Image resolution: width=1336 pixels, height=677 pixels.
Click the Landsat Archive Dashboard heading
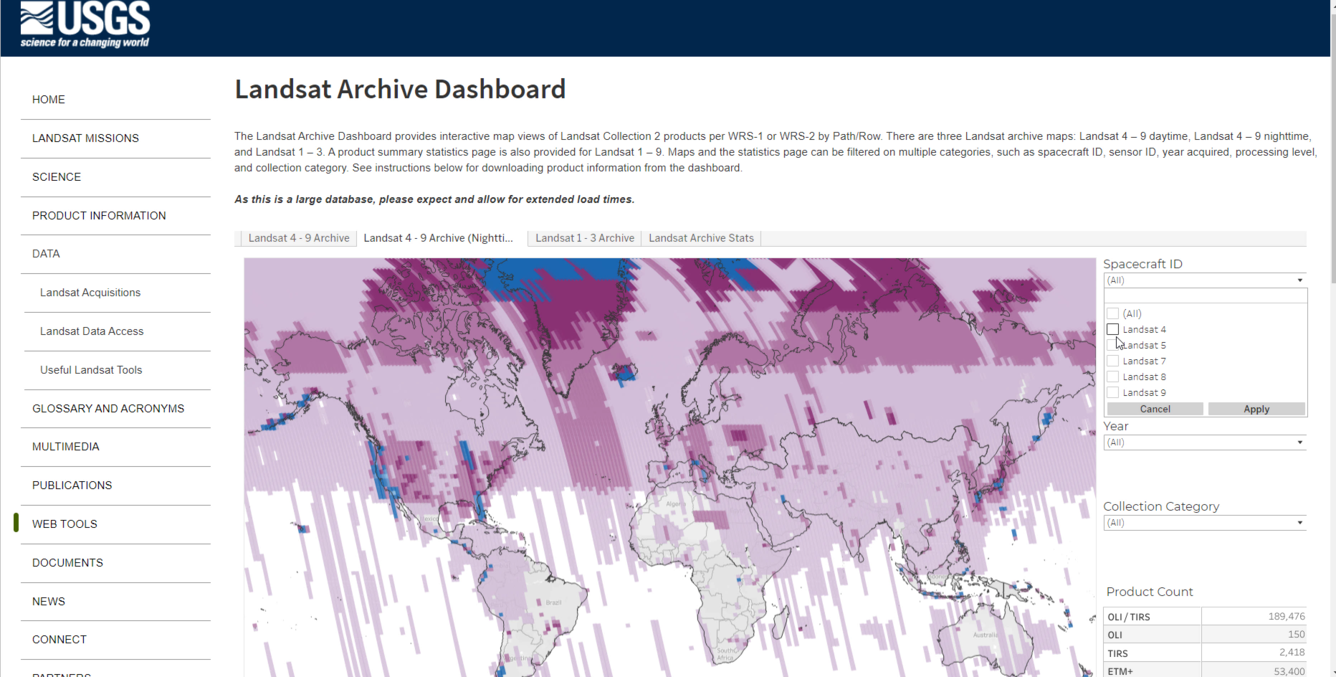point(400,89)
